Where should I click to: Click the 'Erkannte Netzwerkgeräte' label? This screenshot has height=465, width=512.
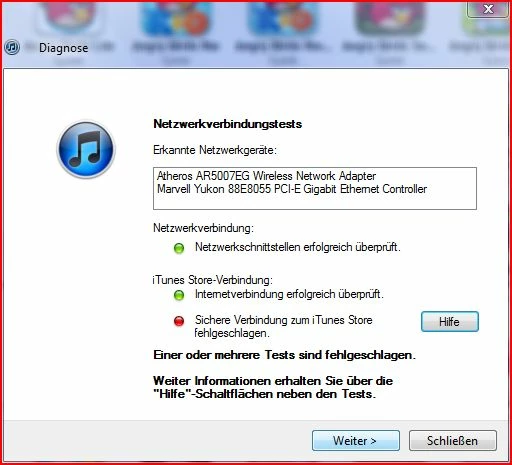click(215, 150)
